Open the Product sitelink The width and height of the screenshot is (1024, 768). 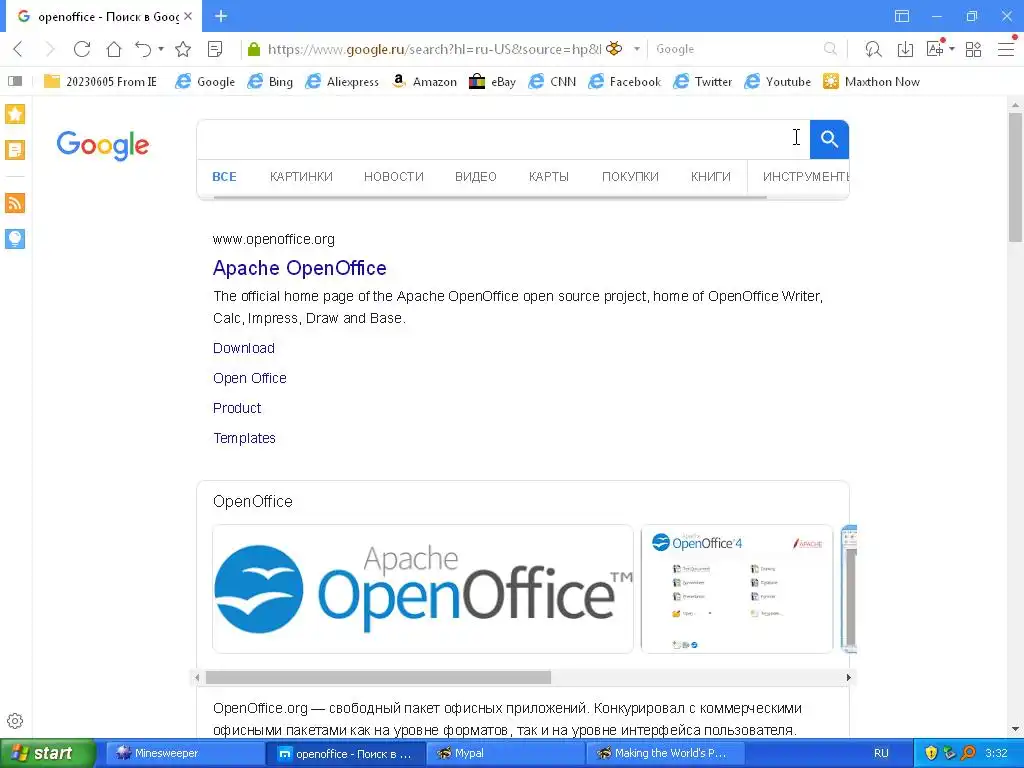point(237,408)
